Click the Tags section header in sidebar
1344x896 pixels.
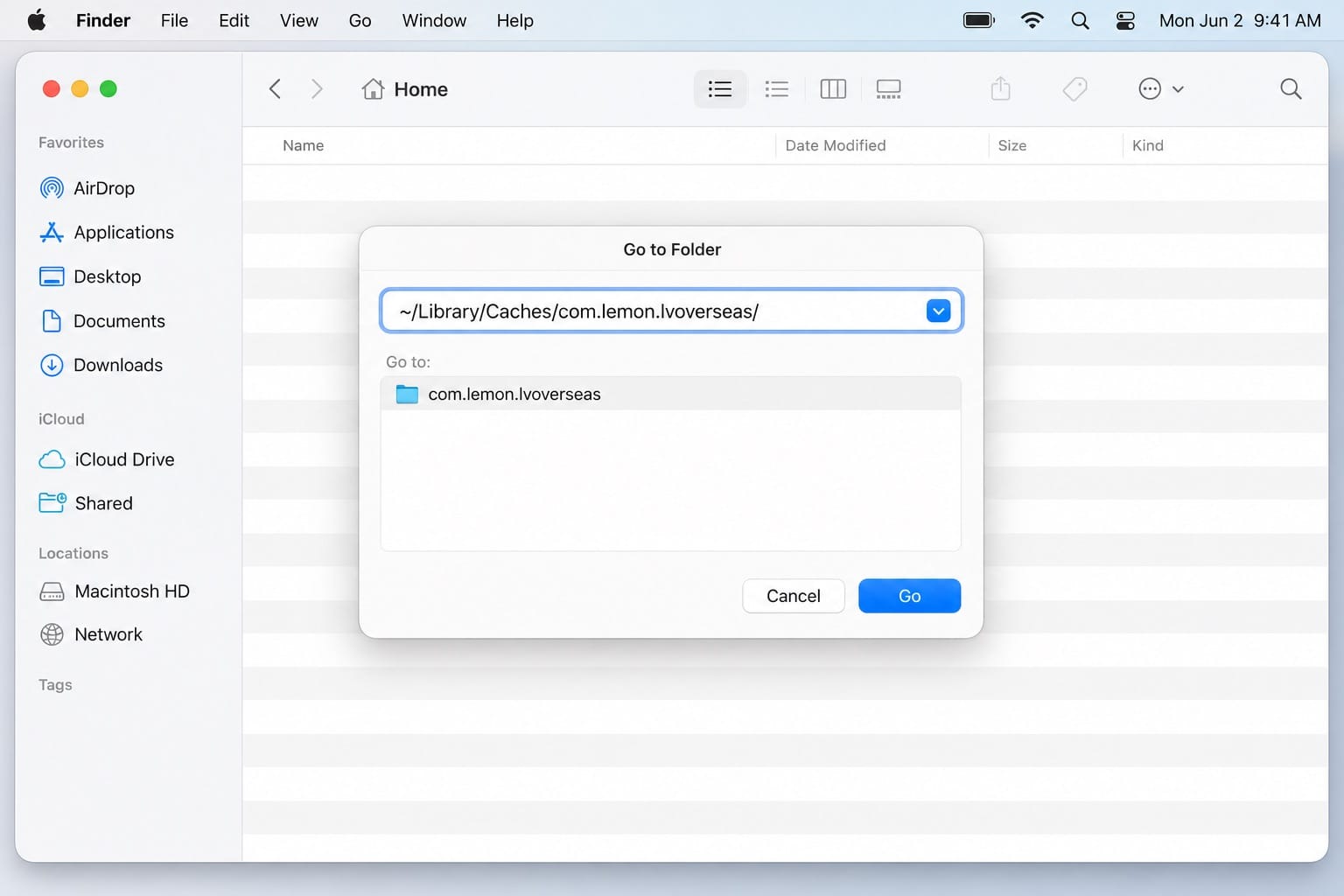(55, 685)
